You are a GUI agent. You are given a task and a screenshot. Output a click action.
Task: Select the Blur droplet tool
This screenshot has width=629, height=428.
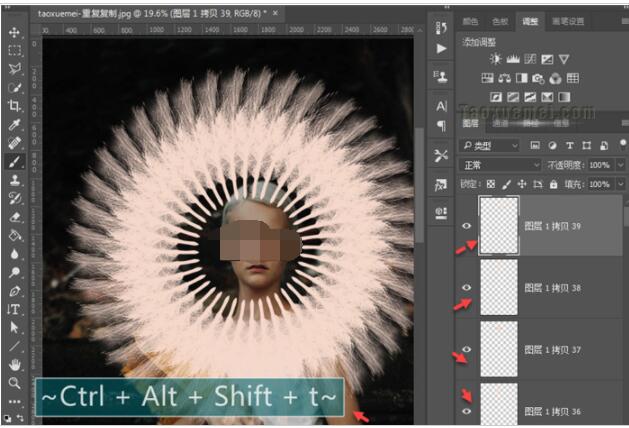click(14, 254)
